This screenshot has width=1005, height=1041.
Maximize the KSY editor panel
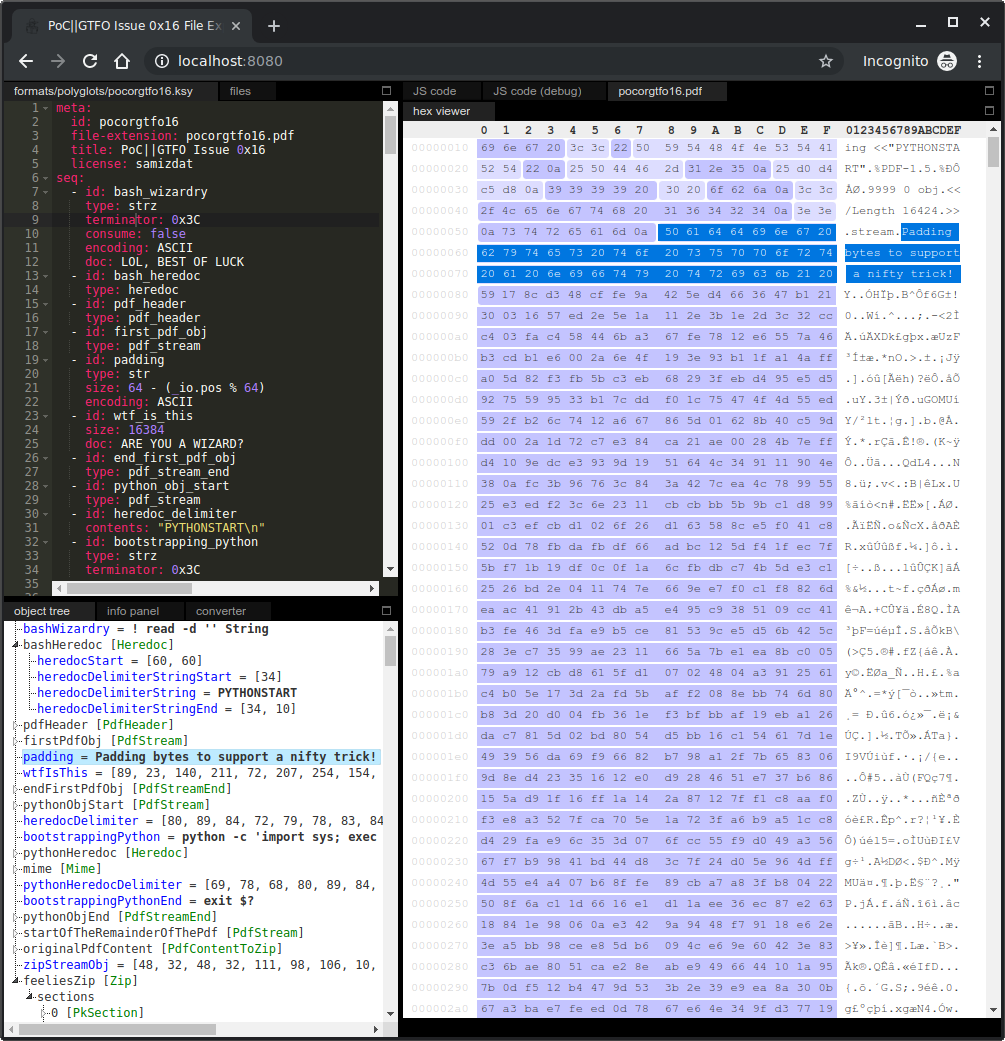pyautogui.click(x=386, y=90)
